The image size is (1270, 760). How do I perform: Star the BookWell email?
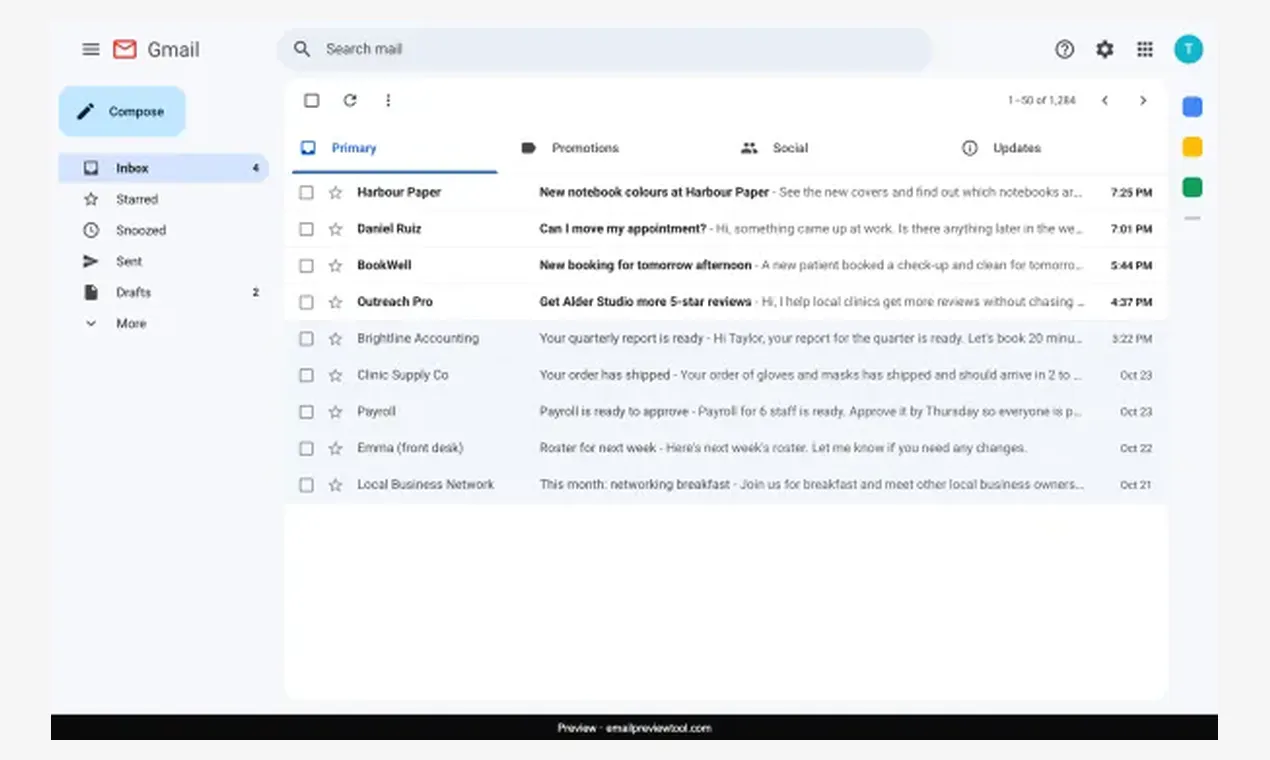(x=335, y=265)
